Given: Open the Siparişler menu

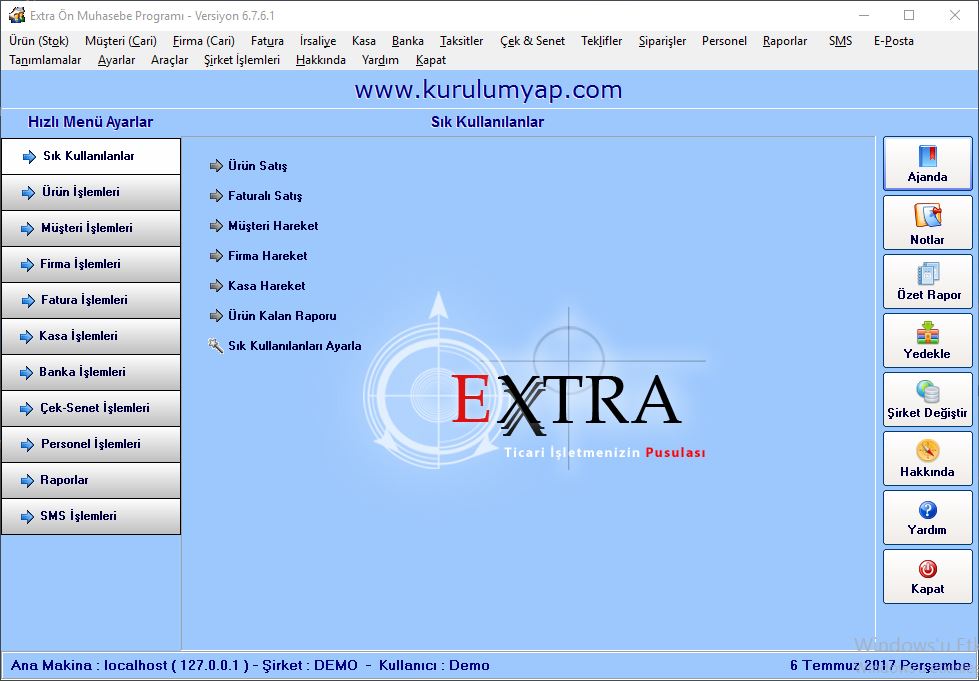Looking at the screenshot, I should pos(662,41).
